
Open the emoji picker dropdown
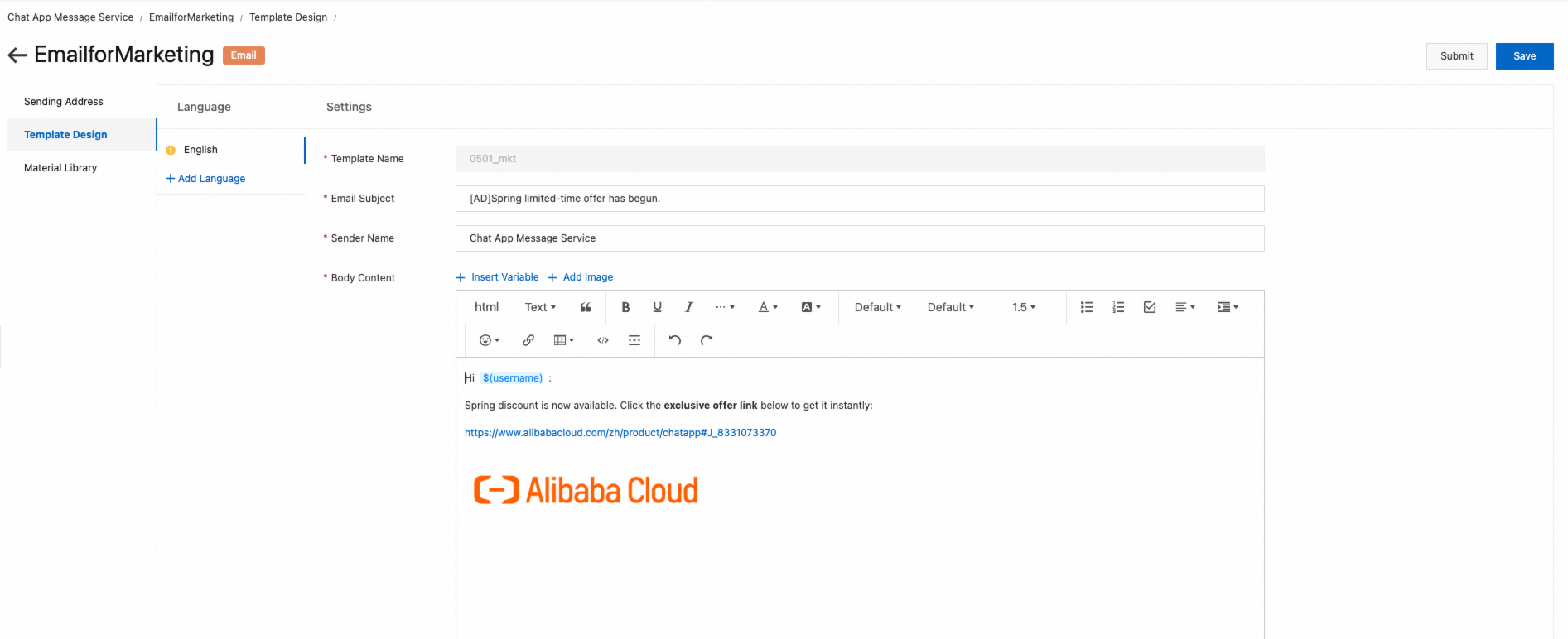click(x=489, y=340)
